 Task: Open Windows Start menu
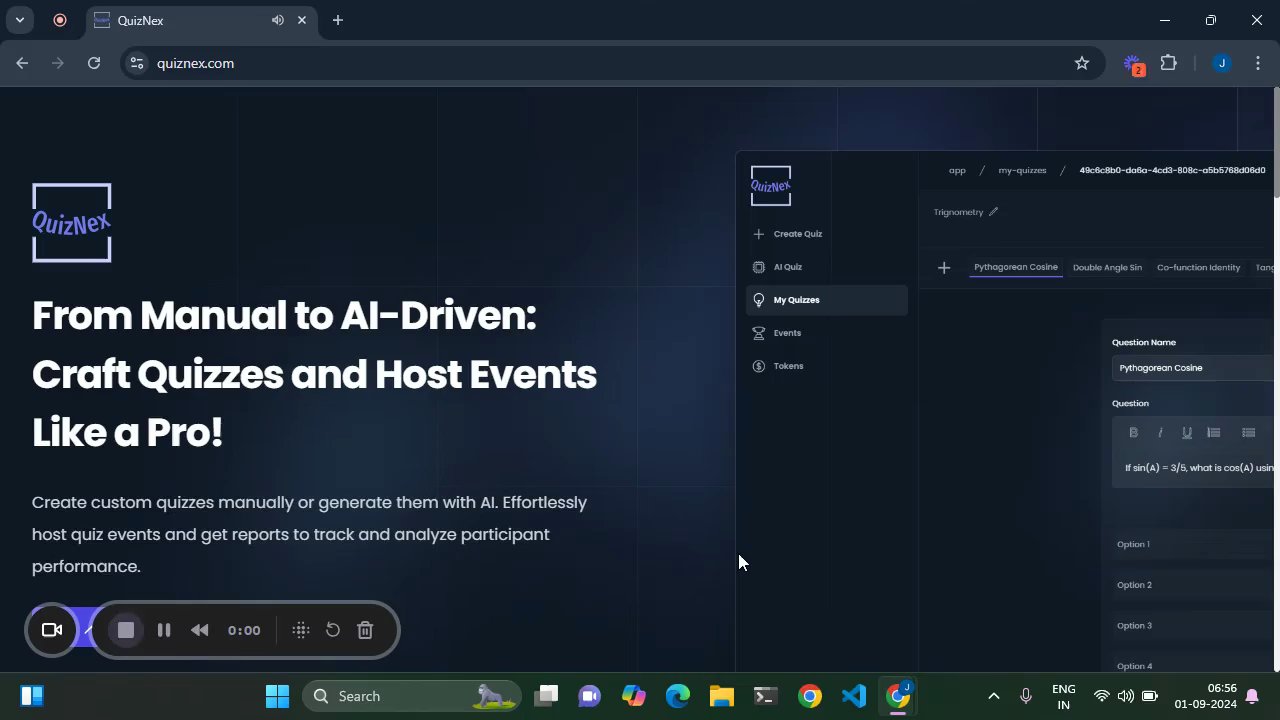point(277,696)
